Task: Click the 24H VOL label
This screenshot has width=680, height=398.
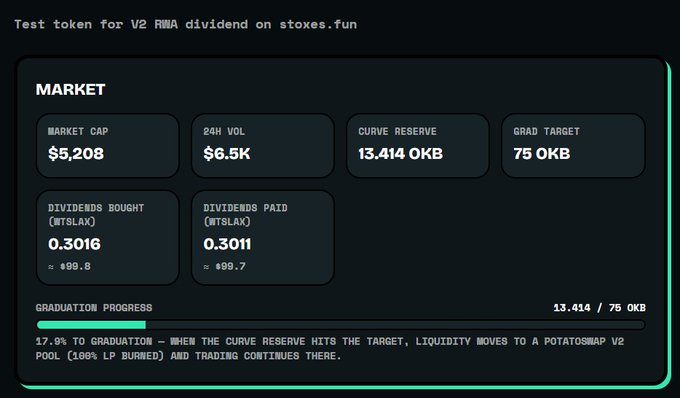Action: pos(224,131)
